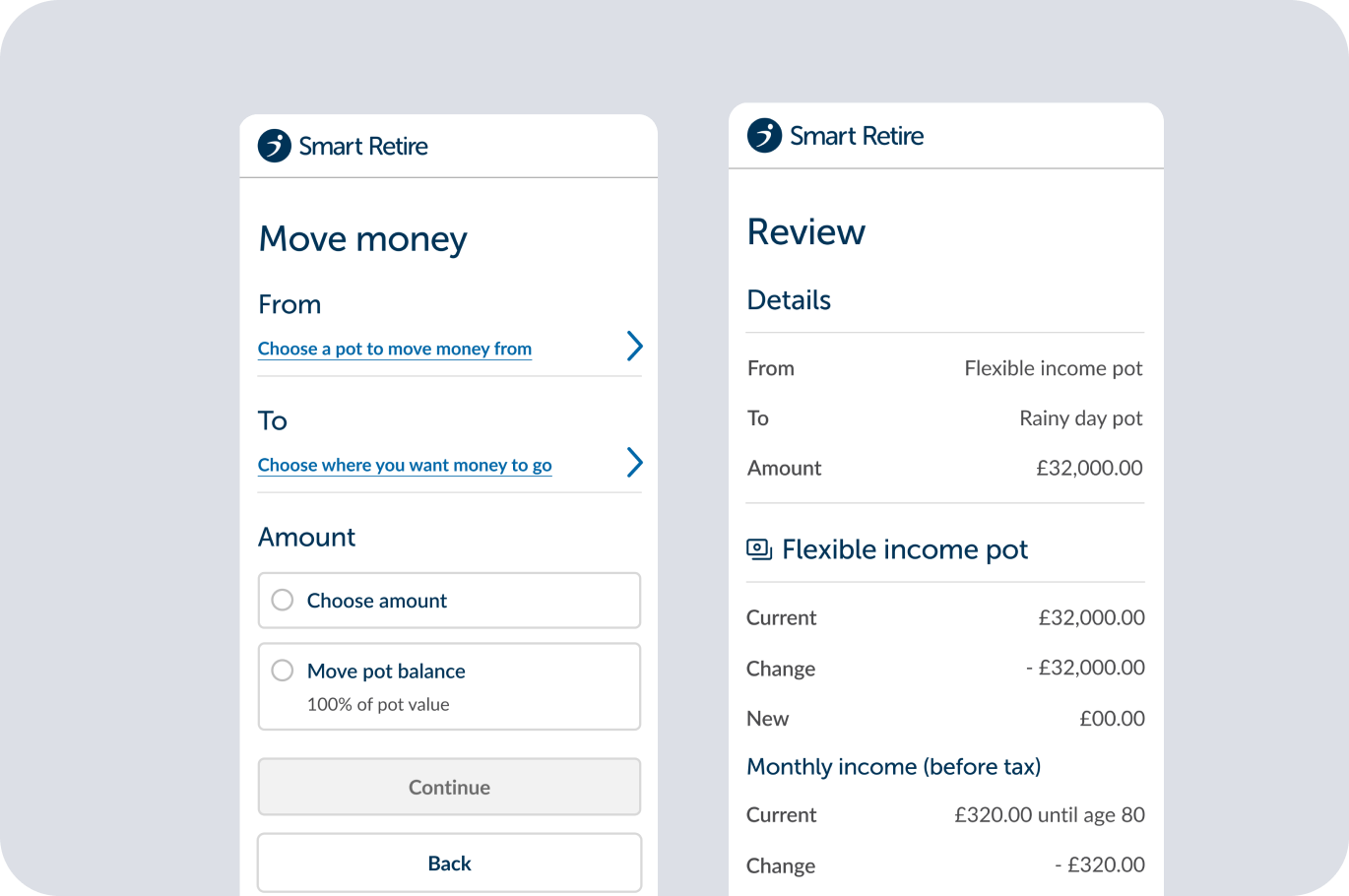This screenshot has width=1349, height=896.
Task: Click the '£320.00 until age 80' current income value
Action: 1049,815
